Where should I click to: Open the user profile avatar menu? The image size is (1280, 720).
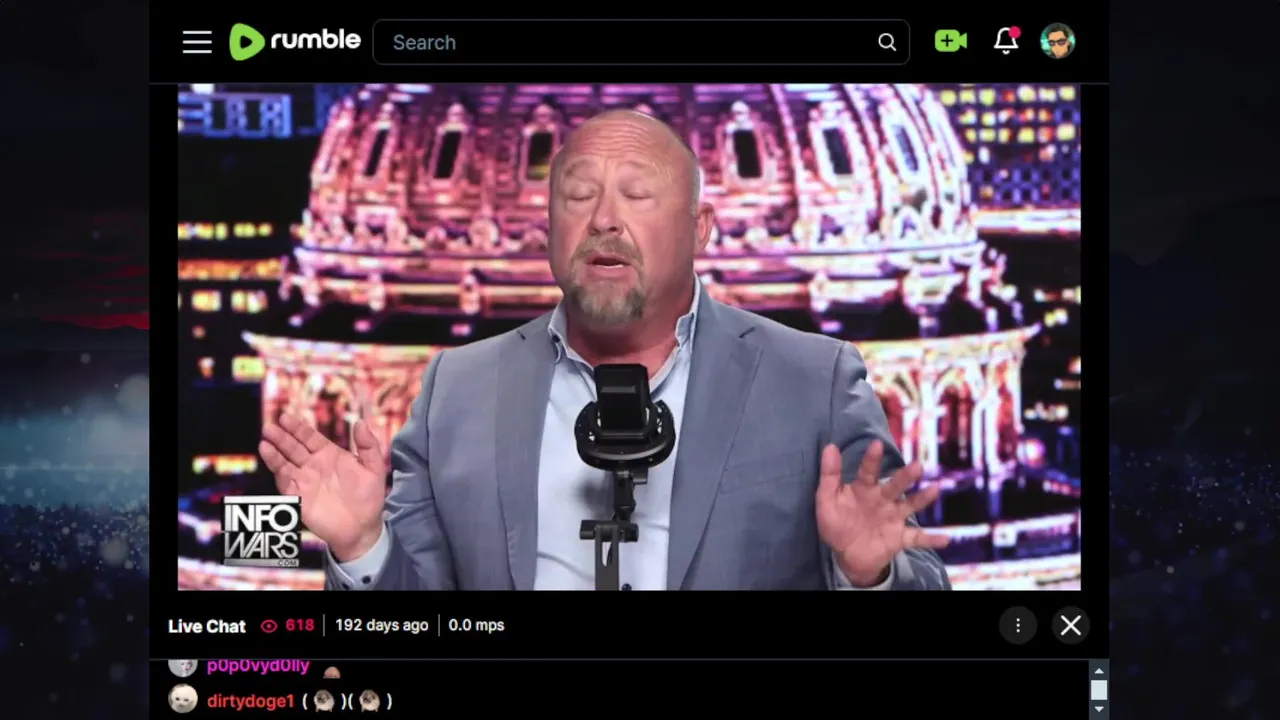click(x=1057, y=41)
